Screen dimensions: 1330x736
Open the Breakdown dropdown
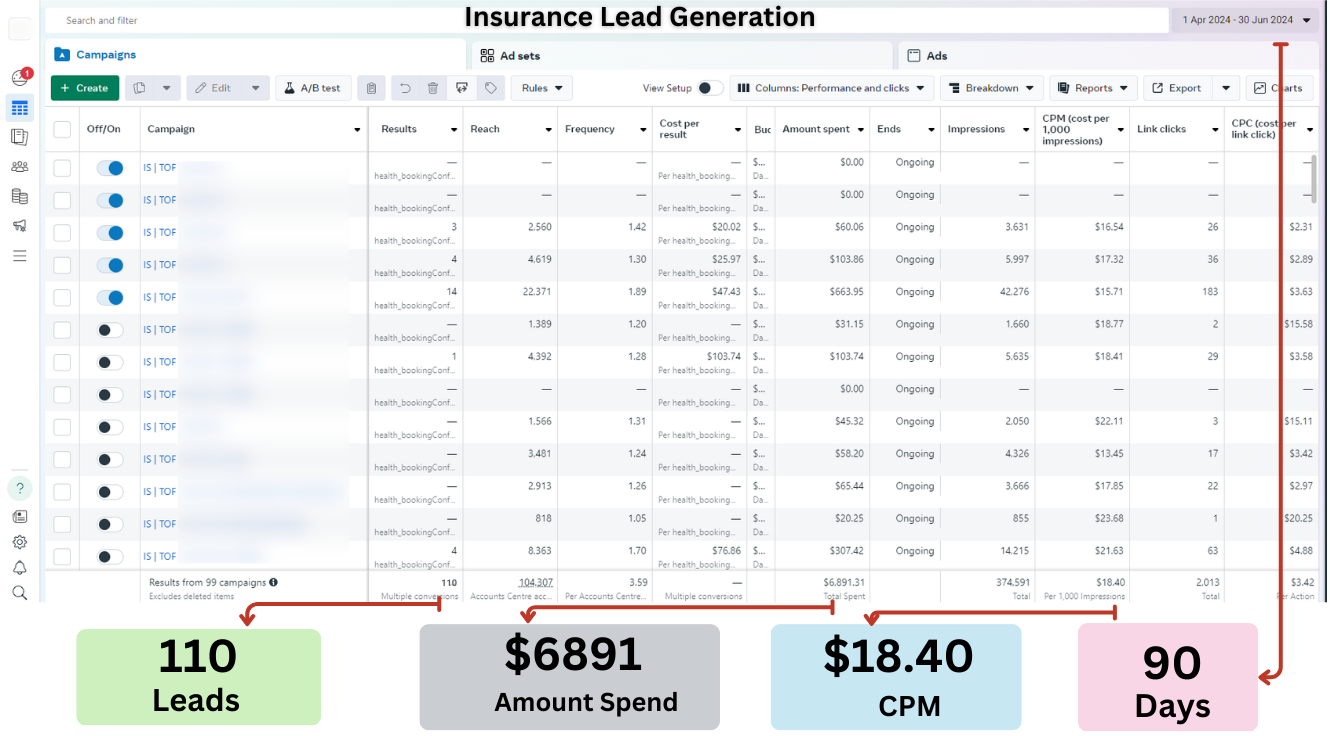point(992,88)
